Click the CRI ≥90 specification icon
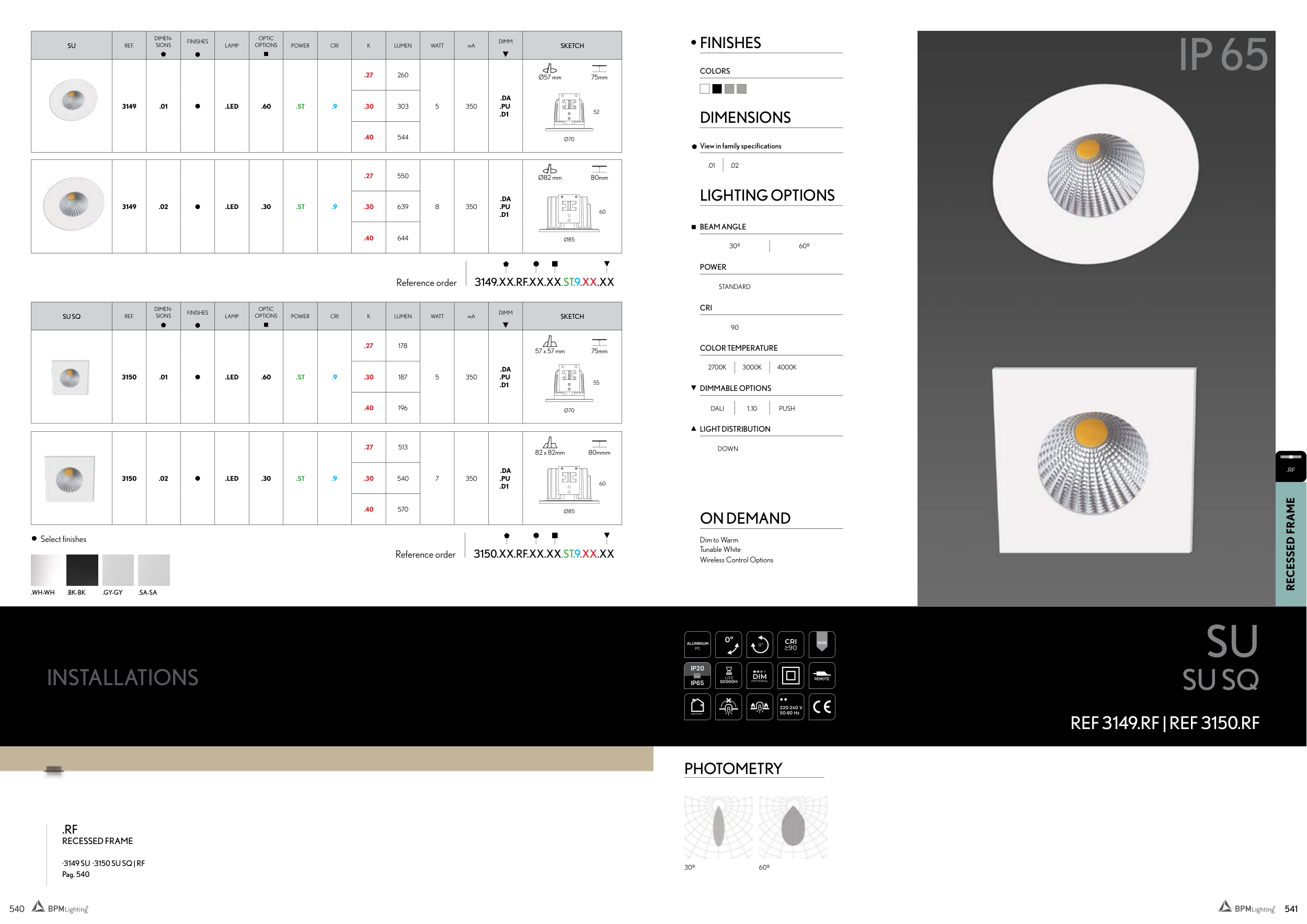The image size is (1307, 924). point(790,644)
